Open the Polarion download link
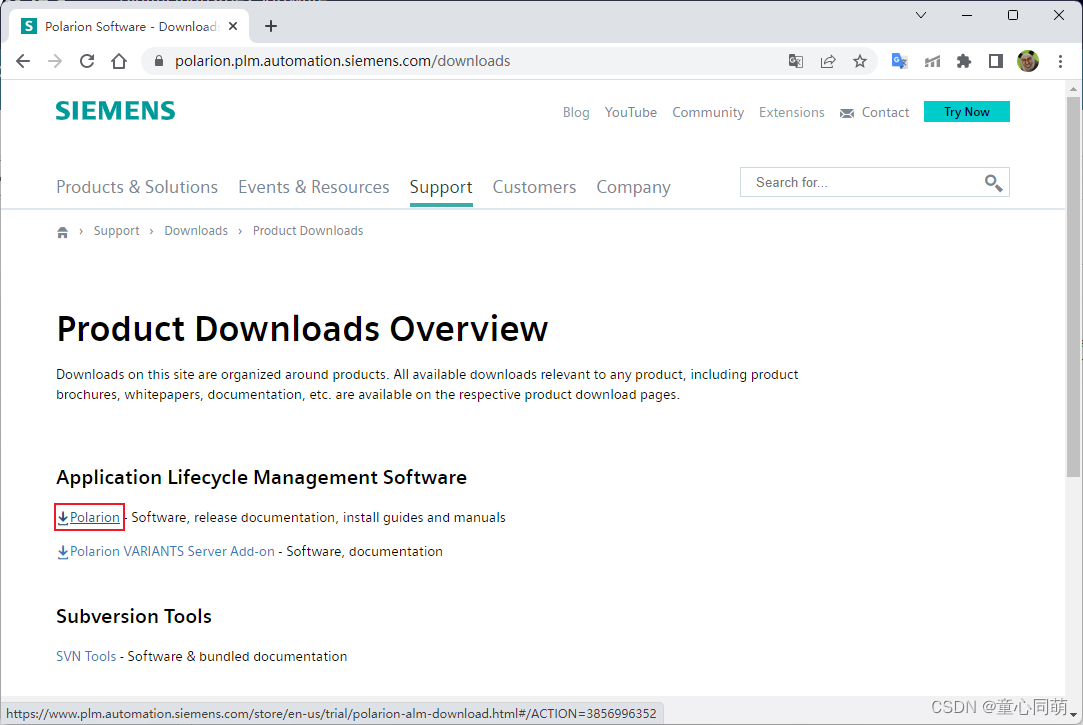Viewport: 1083px width, 725px height. click(95, 517)
